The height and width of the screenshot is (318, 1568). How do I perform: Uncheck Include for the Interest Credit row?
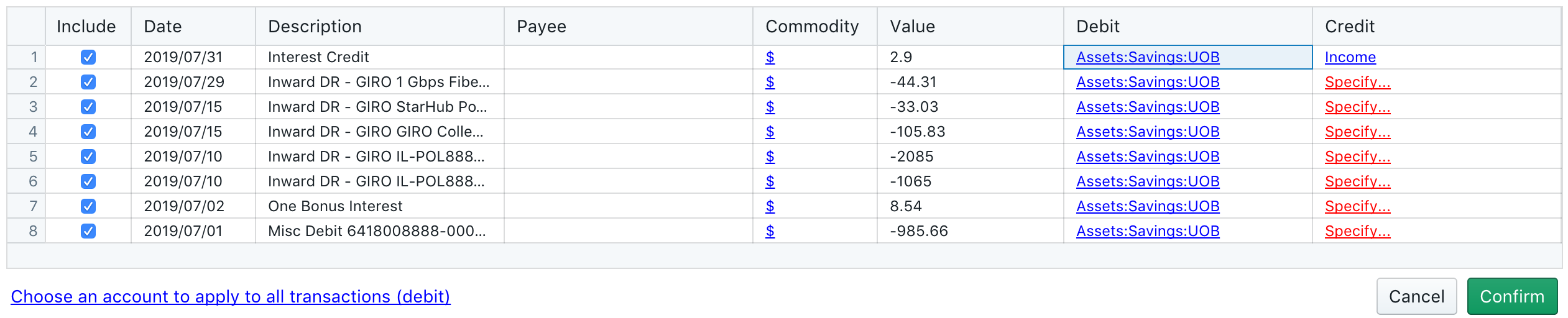[88, 57]
